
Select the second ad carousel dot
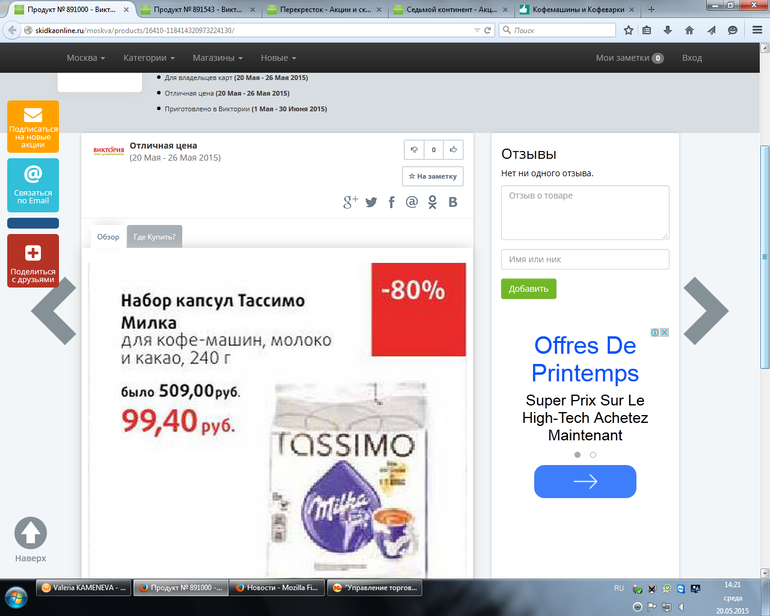tap(593, 454)
